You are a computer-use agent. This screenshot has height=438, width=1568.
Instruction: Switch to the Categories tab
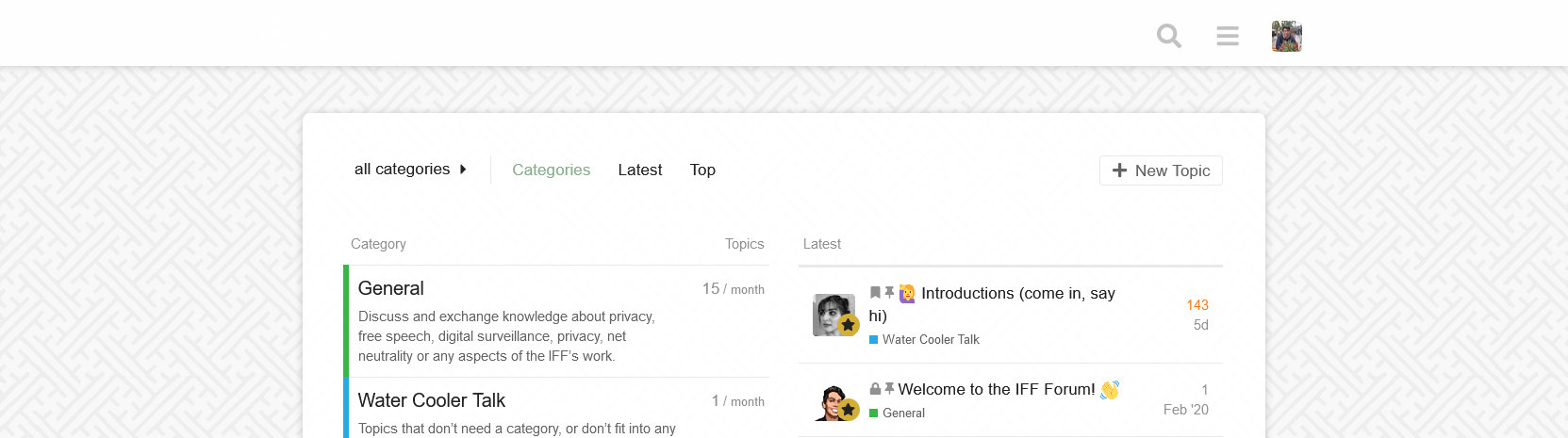[551, 170]
